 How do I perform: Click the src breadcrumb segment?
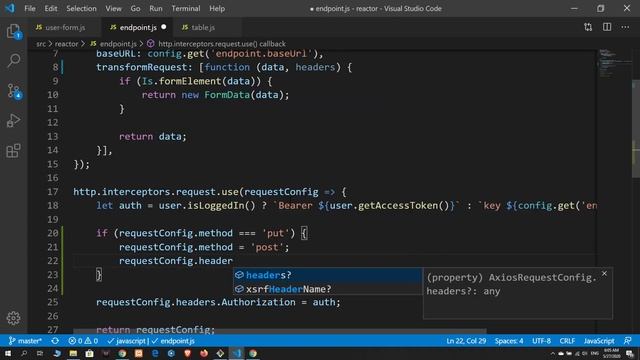[41, 44]
